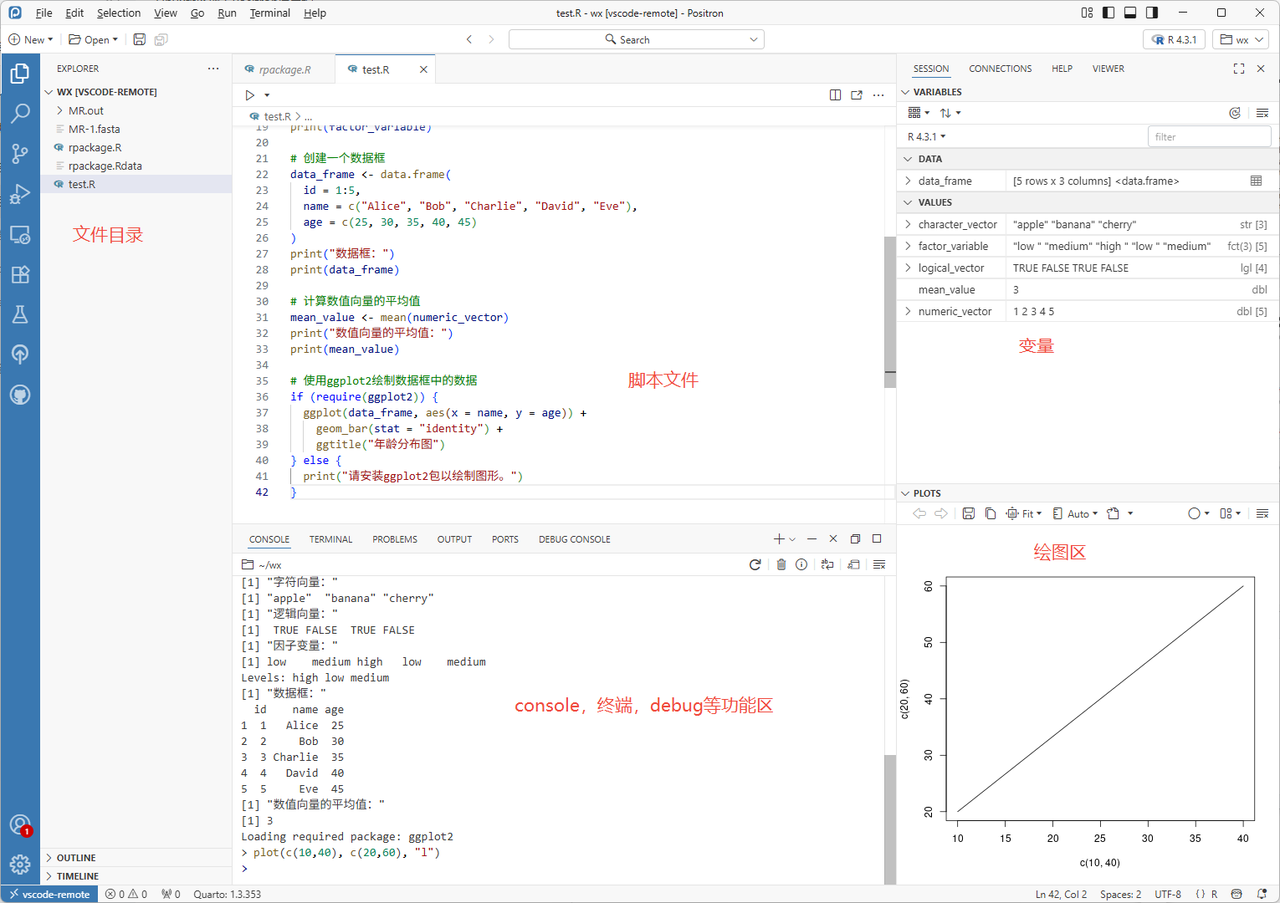Clear the console with the trash icon
This screenshot has height=903, width=1280.
(781, 564)
